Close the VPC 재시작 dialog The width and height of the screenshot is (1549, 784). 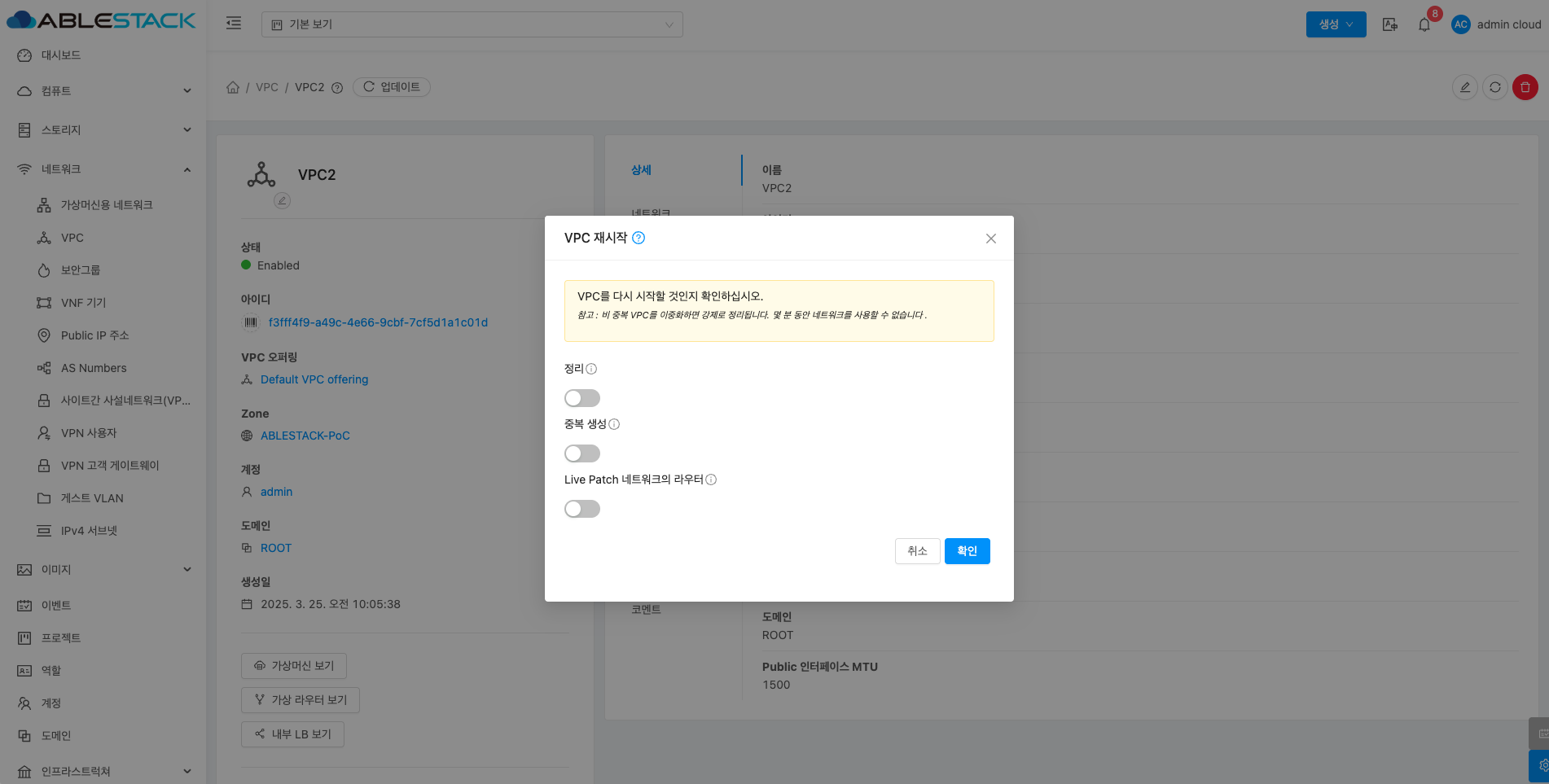coord(990,239)
